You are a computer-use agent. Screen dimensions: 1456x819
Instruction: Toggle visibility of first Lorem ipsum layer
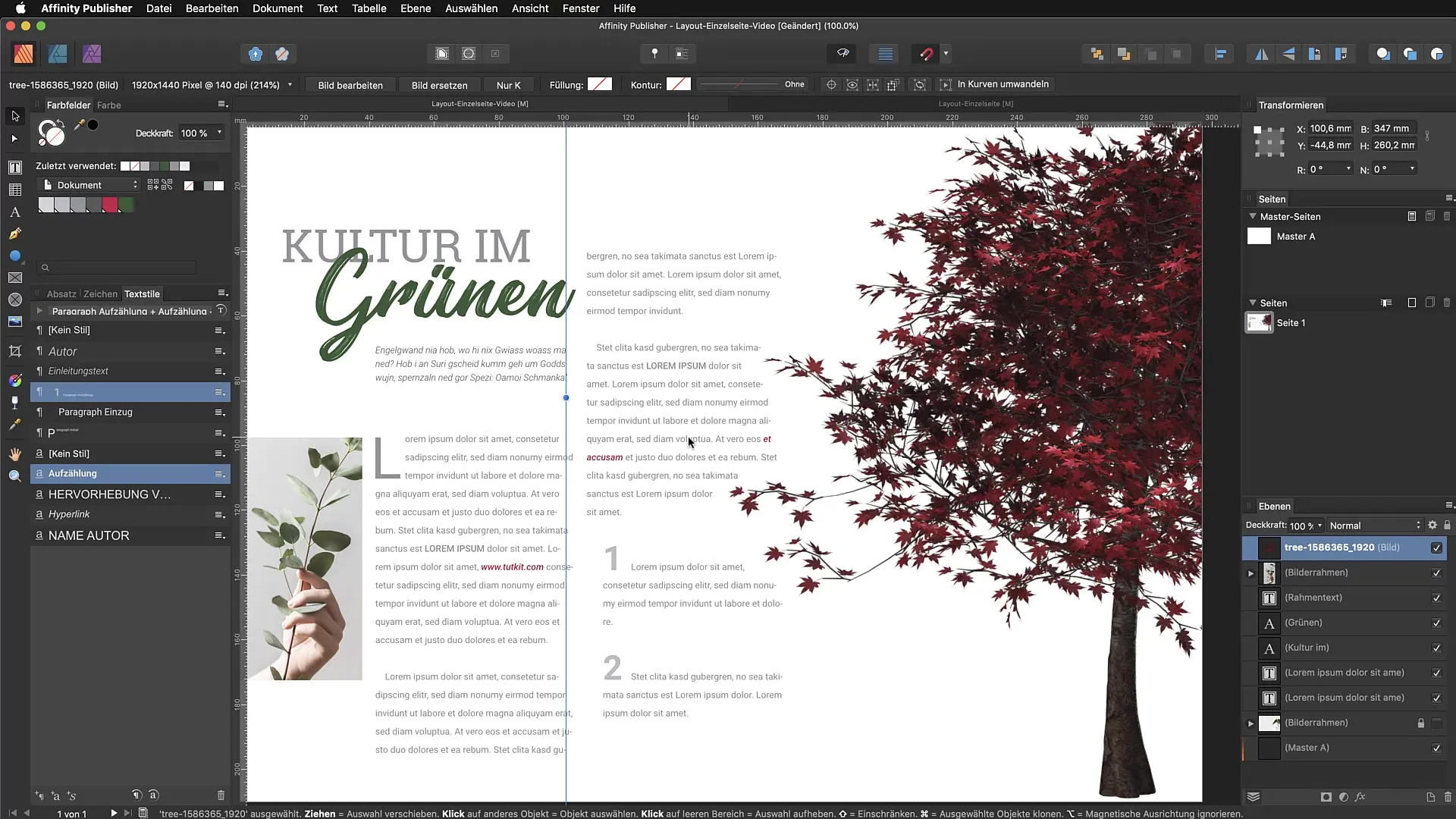tap(1436, 673)
